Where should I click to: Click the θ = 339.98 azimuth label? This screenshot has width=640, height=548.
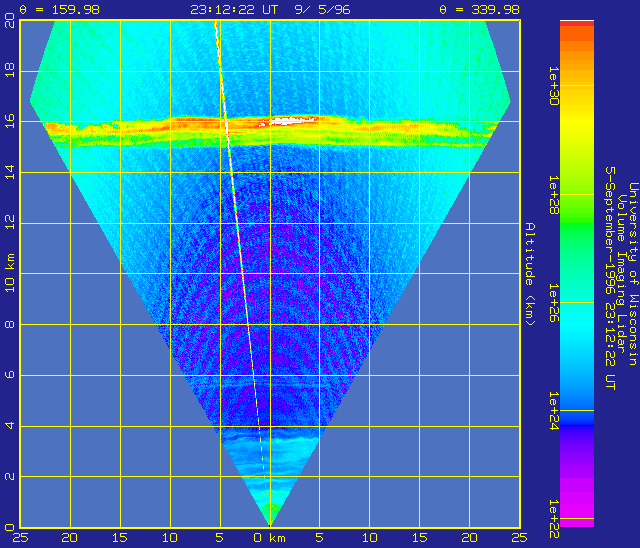click(479, 9)
